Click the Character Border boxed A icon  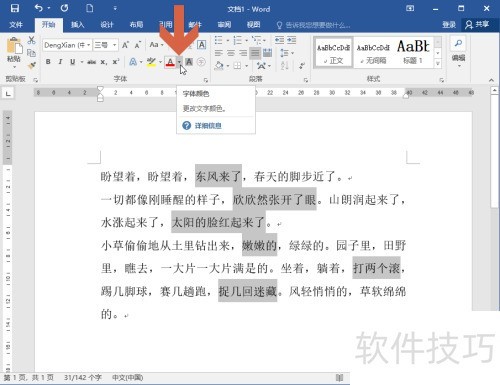tap(201, 45)
